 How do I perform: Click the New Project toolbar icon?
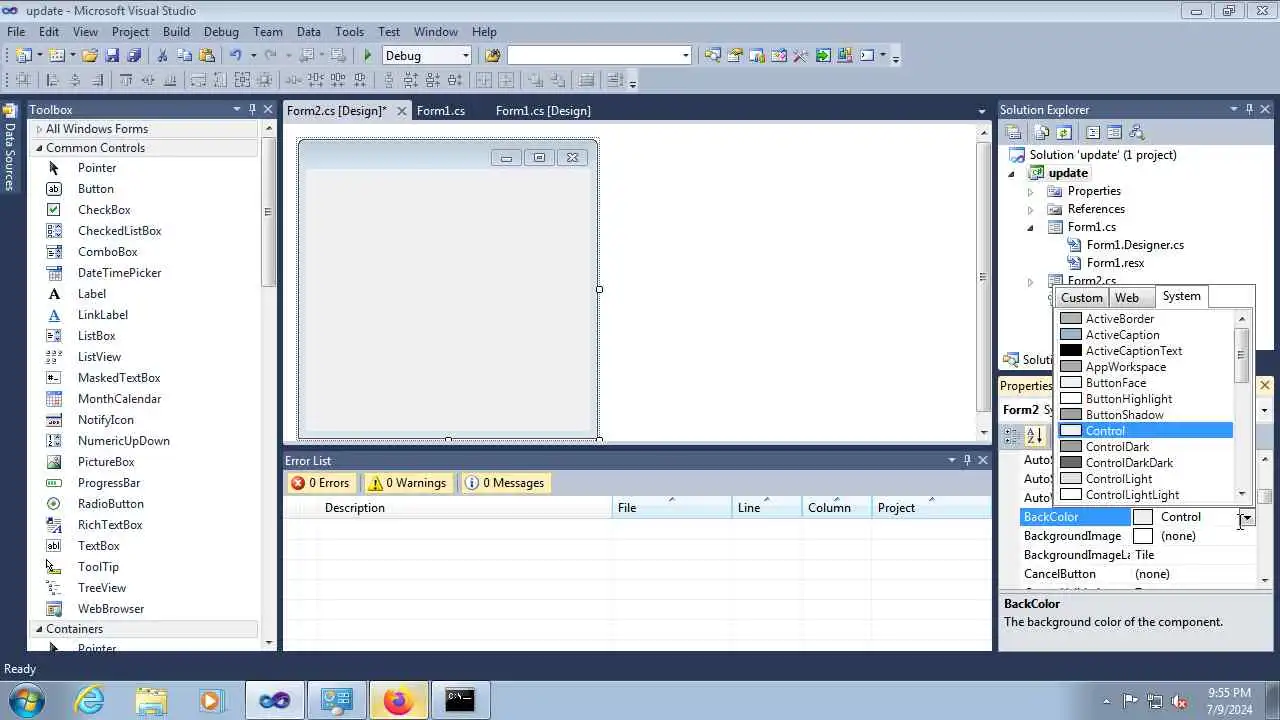(23, 56)
